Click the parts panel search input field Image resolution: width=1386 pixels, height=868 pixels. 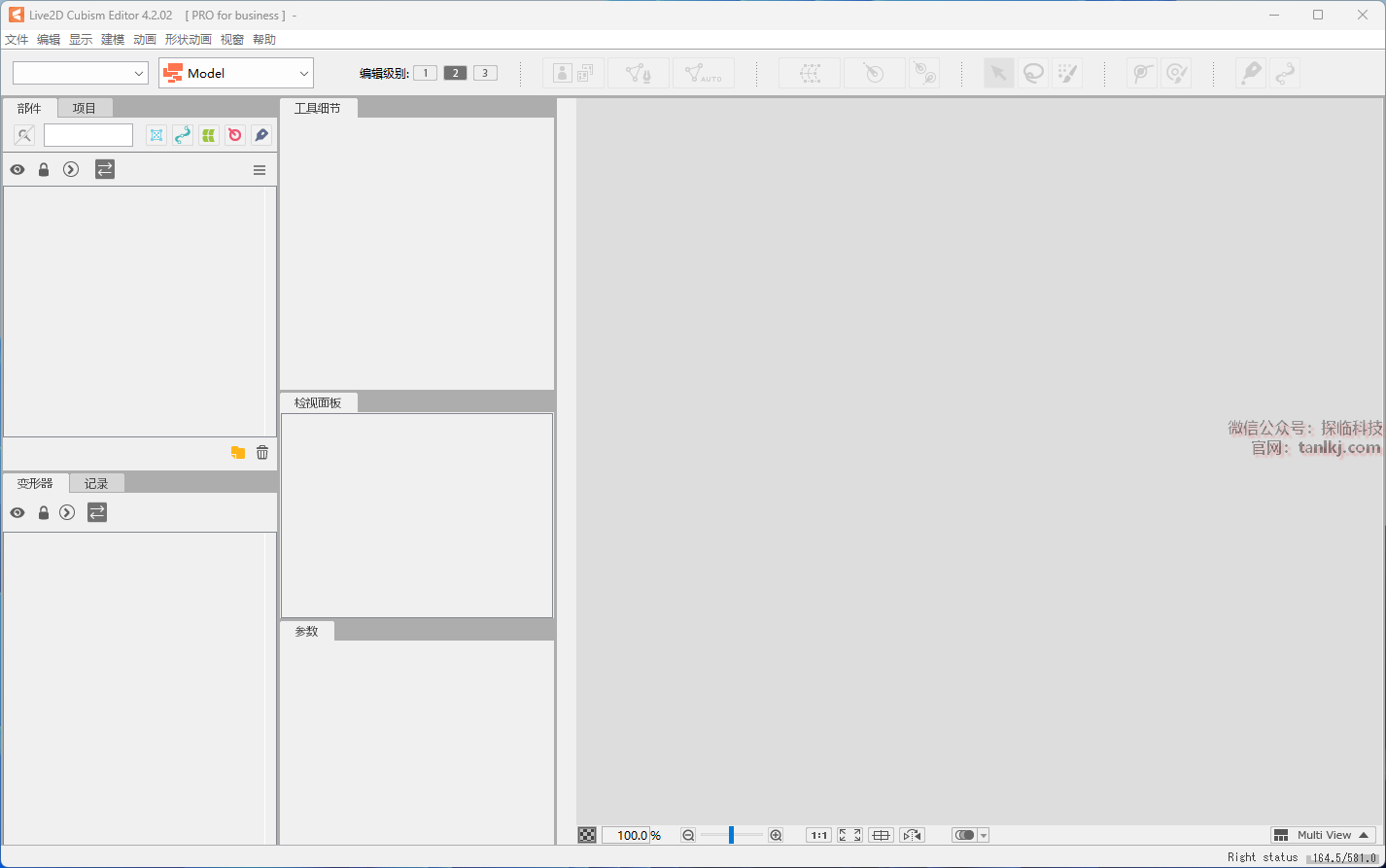[x=88, y=135]
